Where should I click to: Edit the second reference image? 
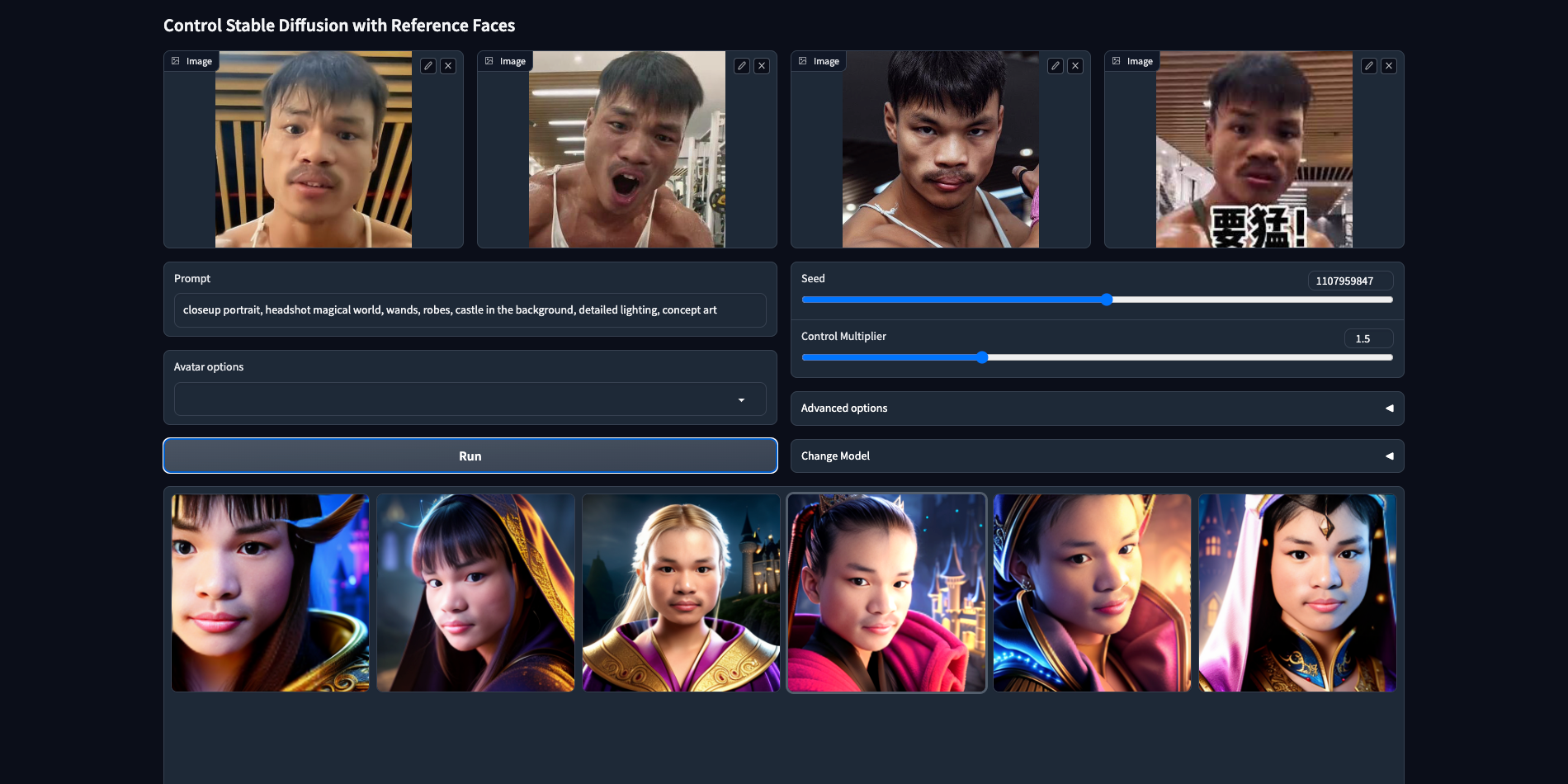[x=742, y=66]
